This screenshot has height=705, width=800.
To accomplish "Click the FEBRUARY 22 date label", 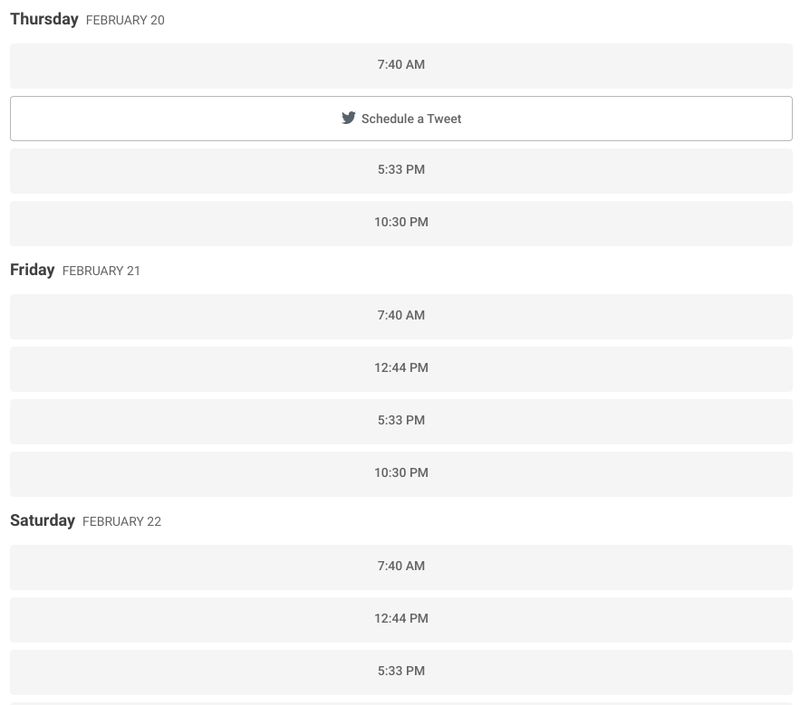I will 121,521.
